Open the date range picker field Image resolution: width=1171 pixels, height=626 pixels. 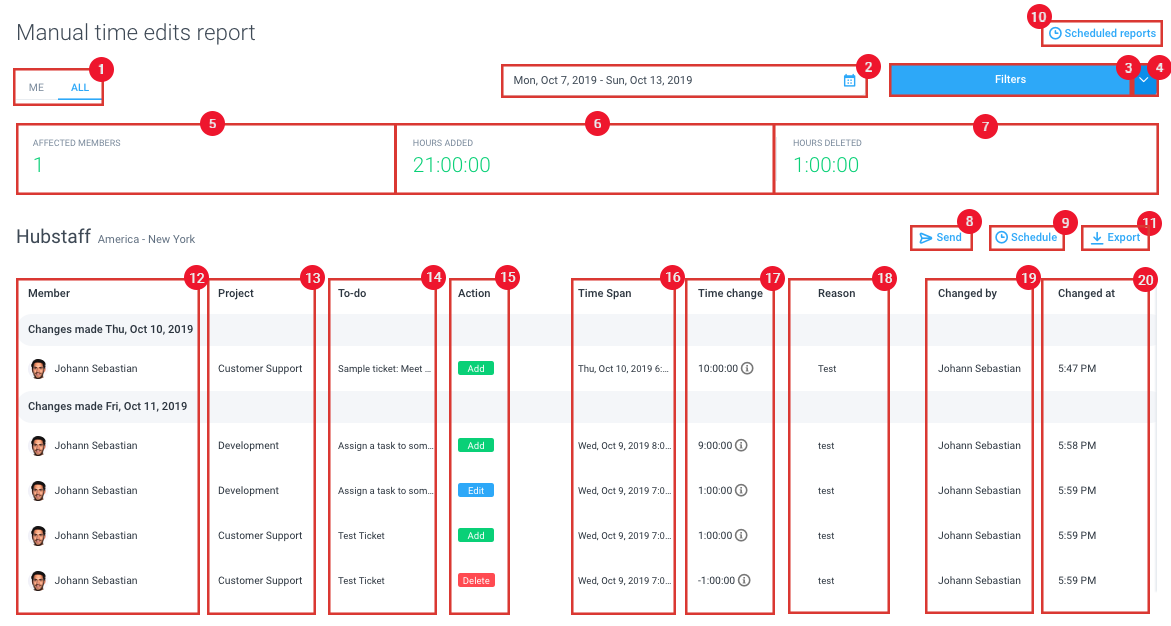pos(684,81)
